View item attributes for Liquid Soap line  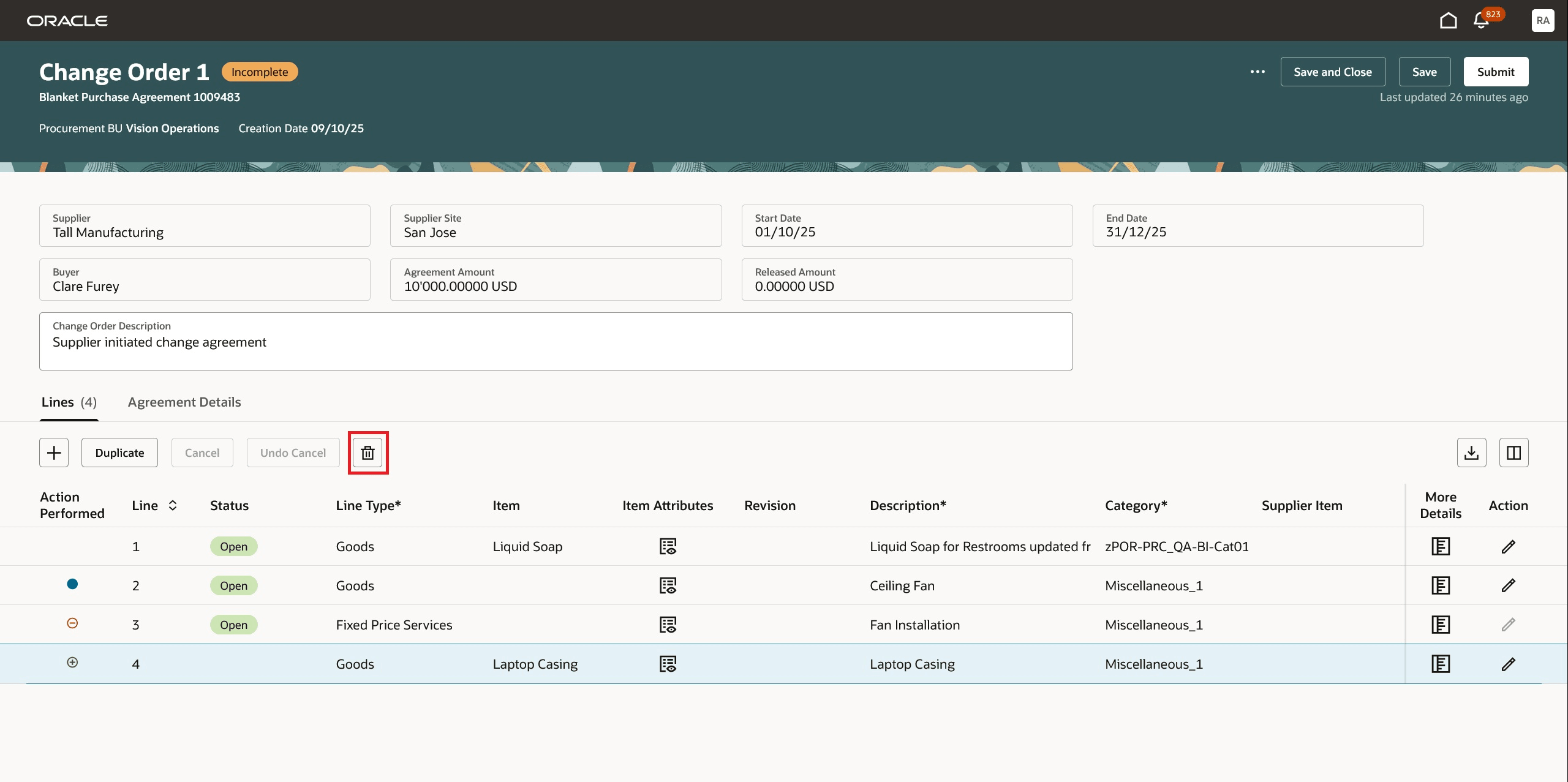668,546
